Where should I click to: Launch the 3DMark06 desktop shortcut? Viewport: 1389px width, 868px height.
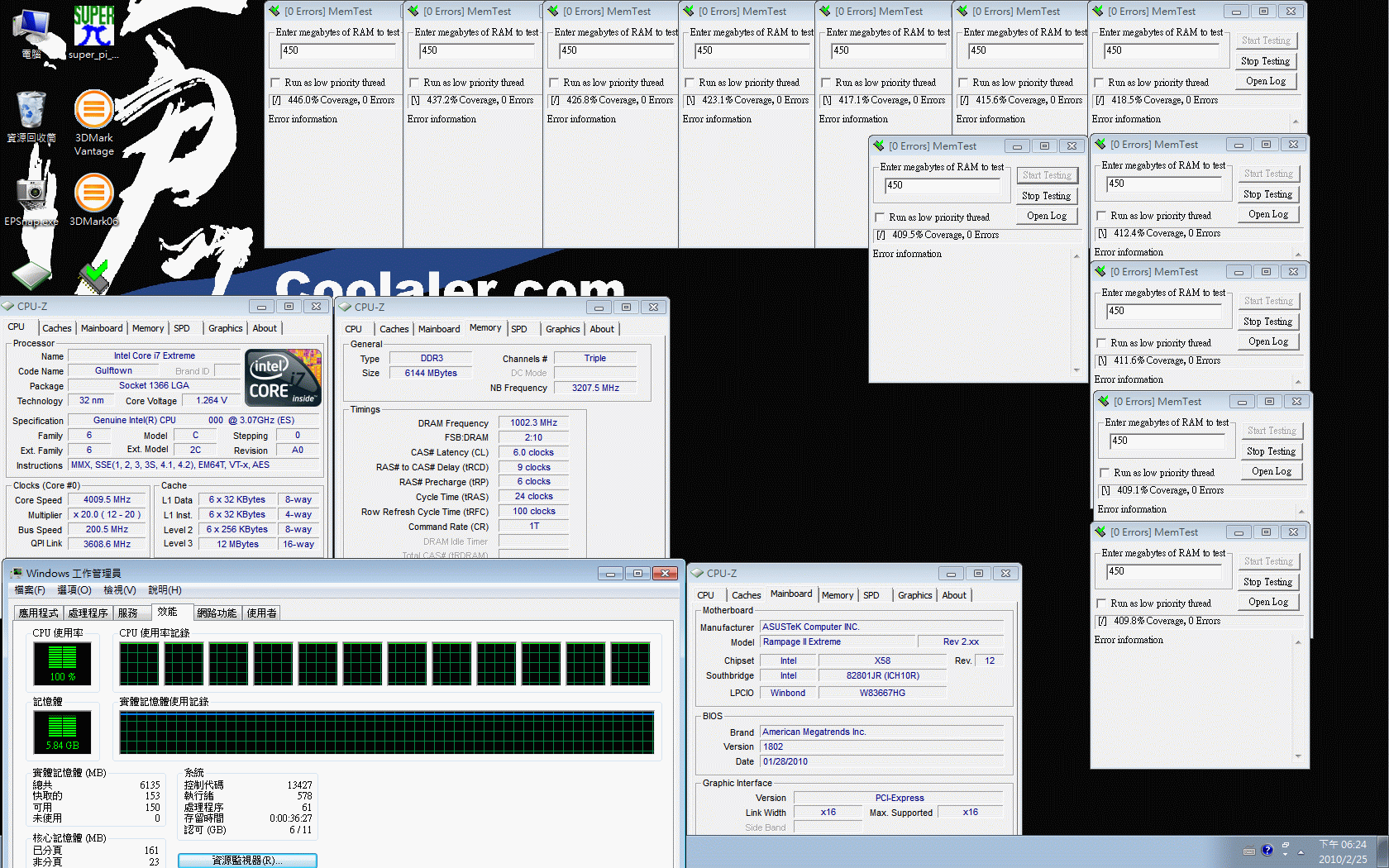coord(93,198)
